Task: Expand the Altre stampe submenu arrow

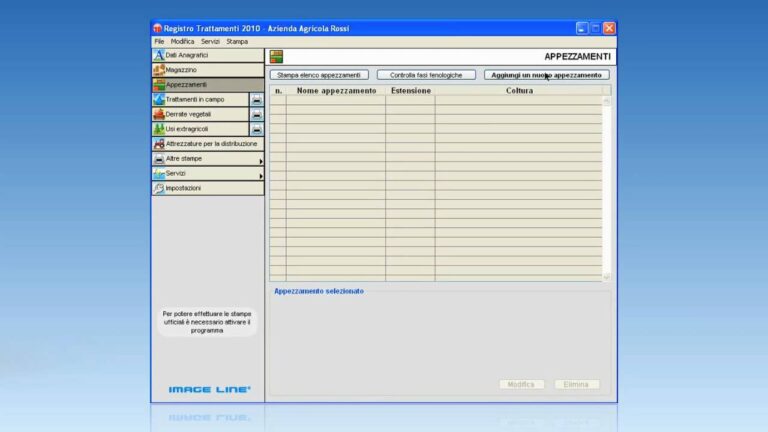Action: coord(261,161)
